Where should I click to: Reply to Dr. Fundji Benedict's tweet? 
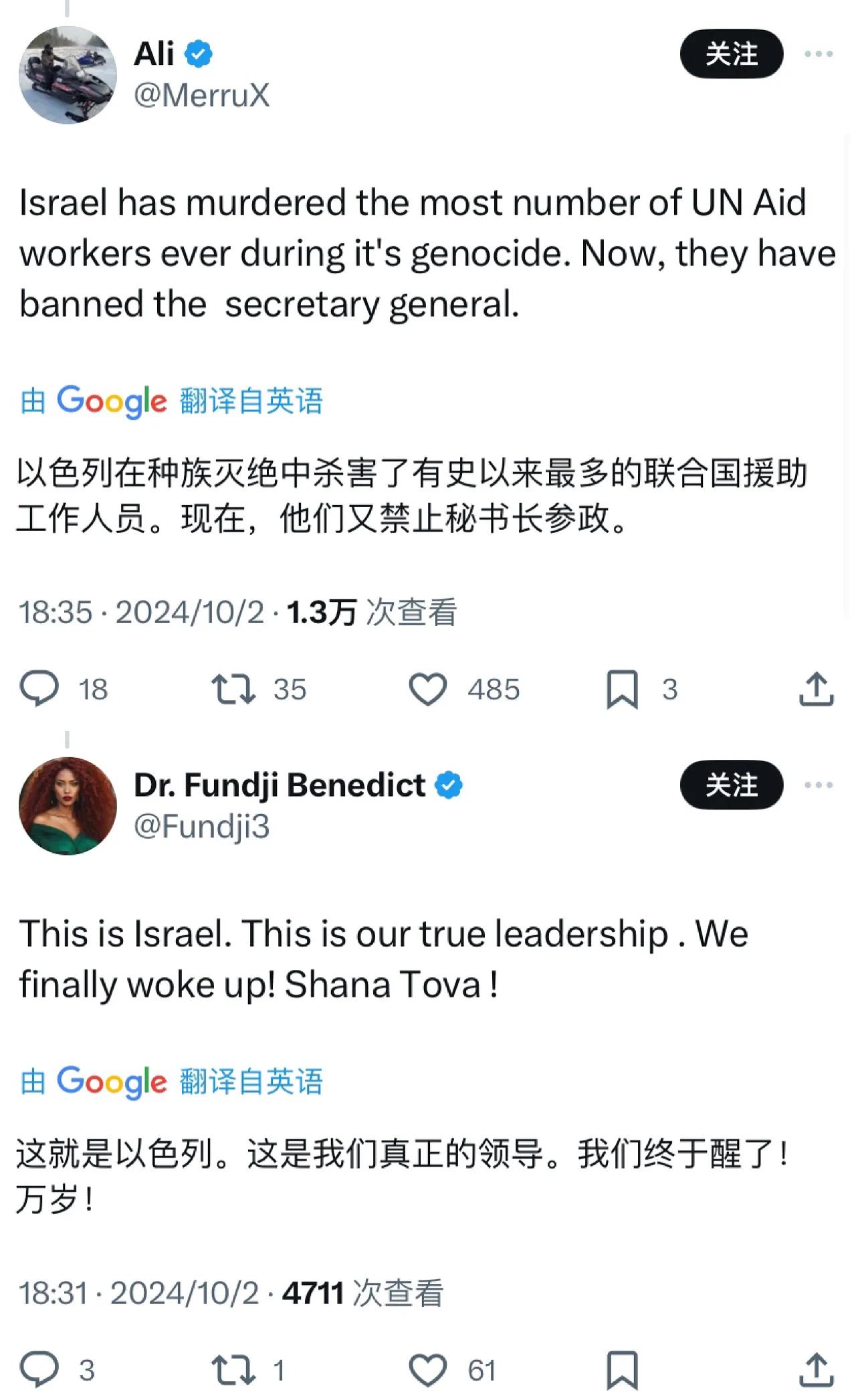[39, 1370]
